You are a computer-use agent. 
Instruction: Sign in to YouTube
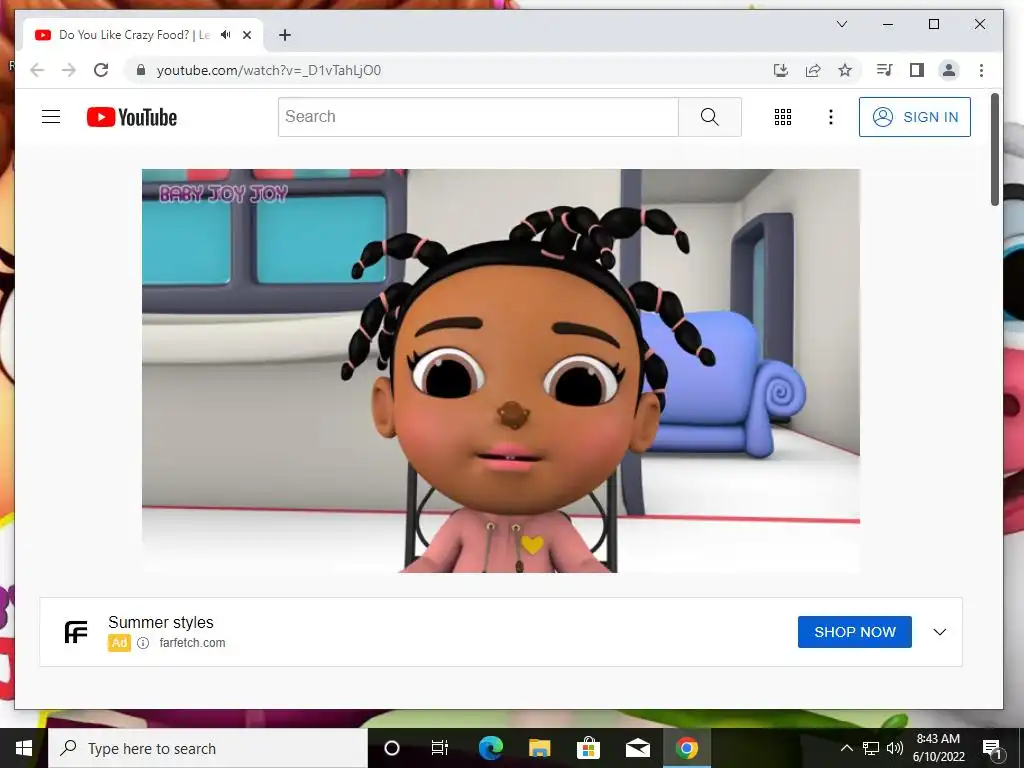point(914,117)
